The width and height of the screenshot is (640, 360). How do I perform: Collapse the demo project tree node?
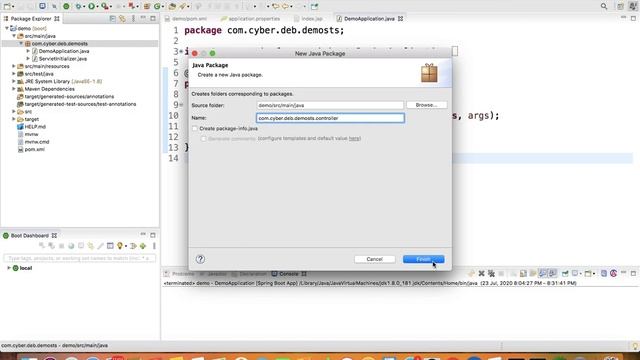(7, 29)
